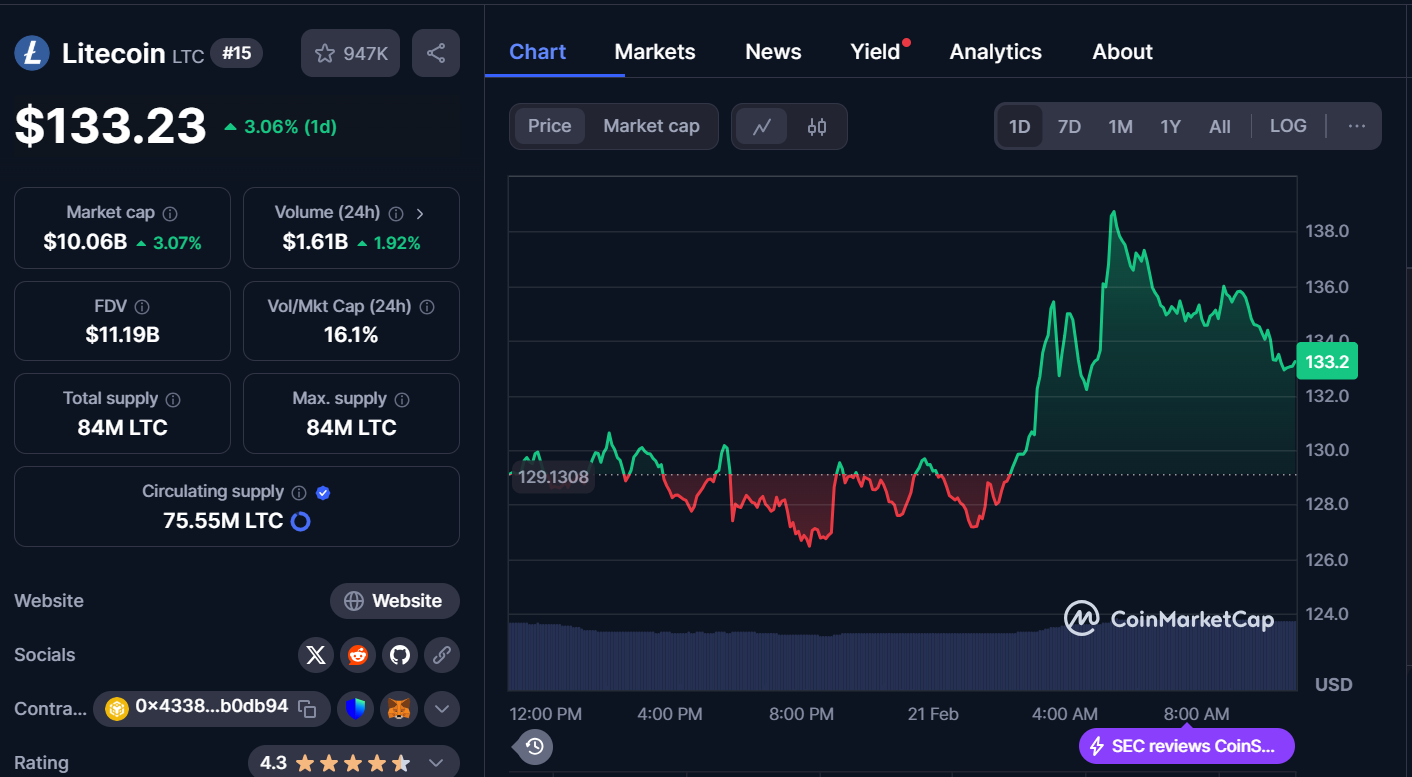Click contract address 0x4338...b0db94
The width and height of the screenshot is (1412, 777).
[x=212, y=707]
